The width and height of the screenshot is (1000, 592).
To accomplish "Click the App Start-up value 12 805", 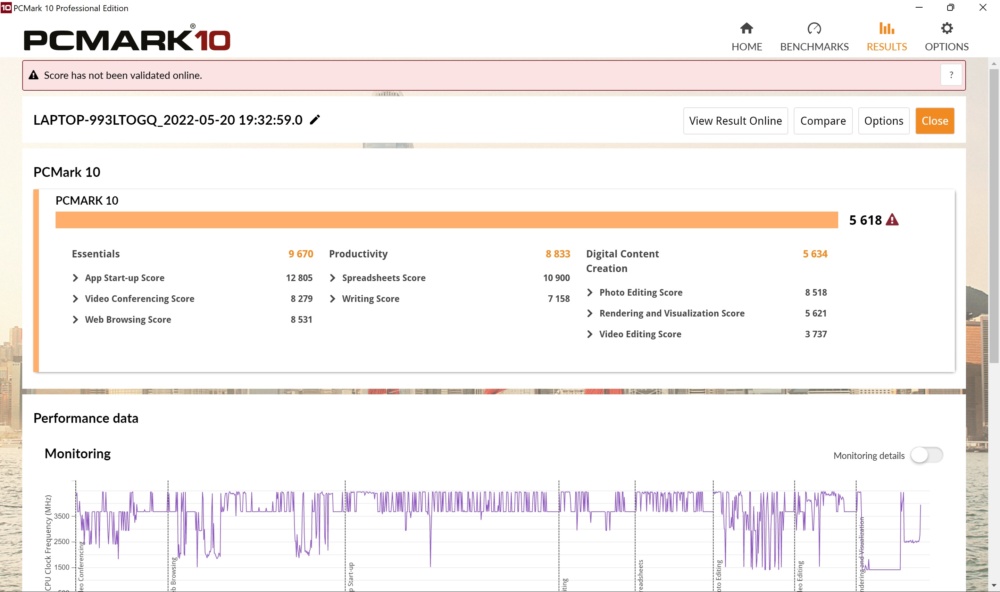I will pos(299,278).
